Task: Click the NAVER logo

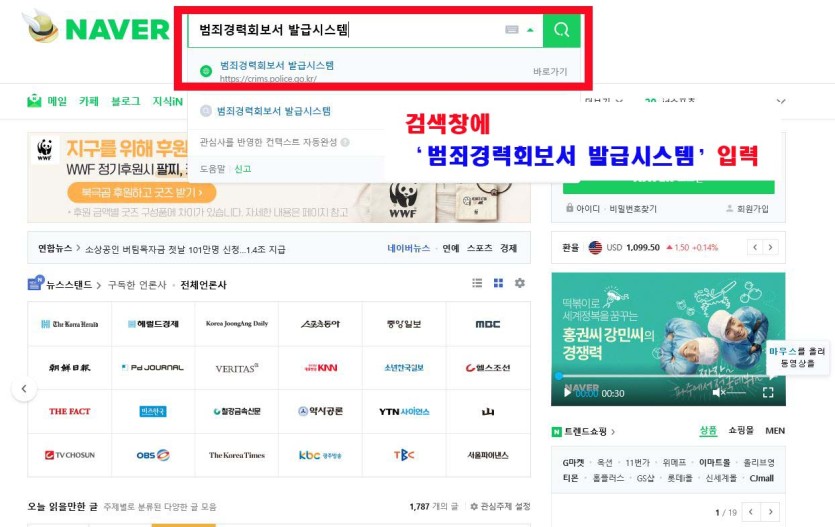Action: point(97,29)
